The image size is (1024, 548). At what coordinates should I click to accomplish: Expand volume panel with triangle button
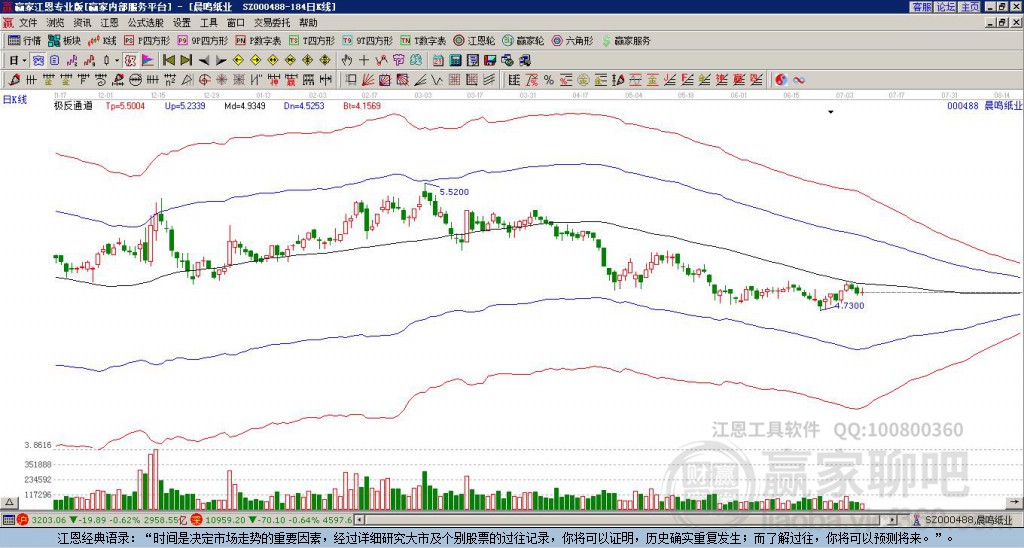(9, 502)
